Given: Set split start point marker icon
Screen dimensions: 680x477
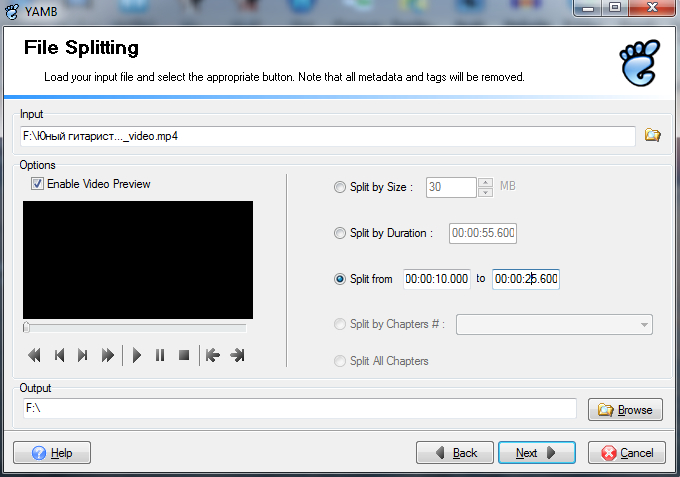Looking at the screenshot, I should 212,355.
